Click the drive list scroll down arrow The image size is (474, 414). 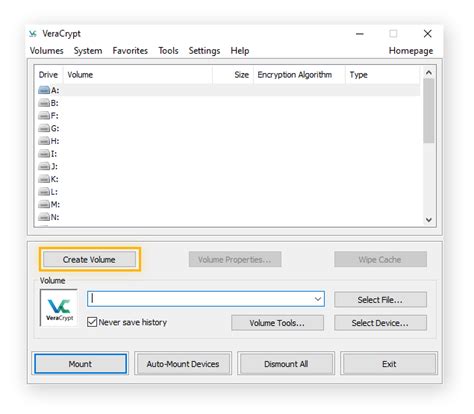tap(429, 220)
